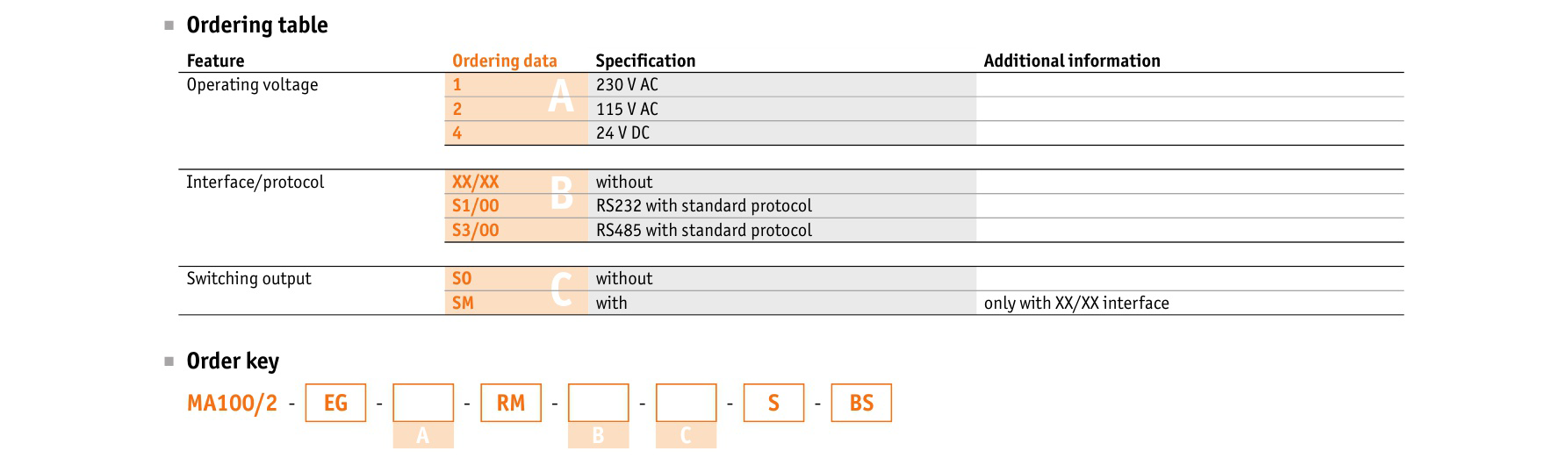This screenshot has width=1568, height=465.
Task: Select ordering data 1 for 230 V AC
Action: (x=457, y=85)
